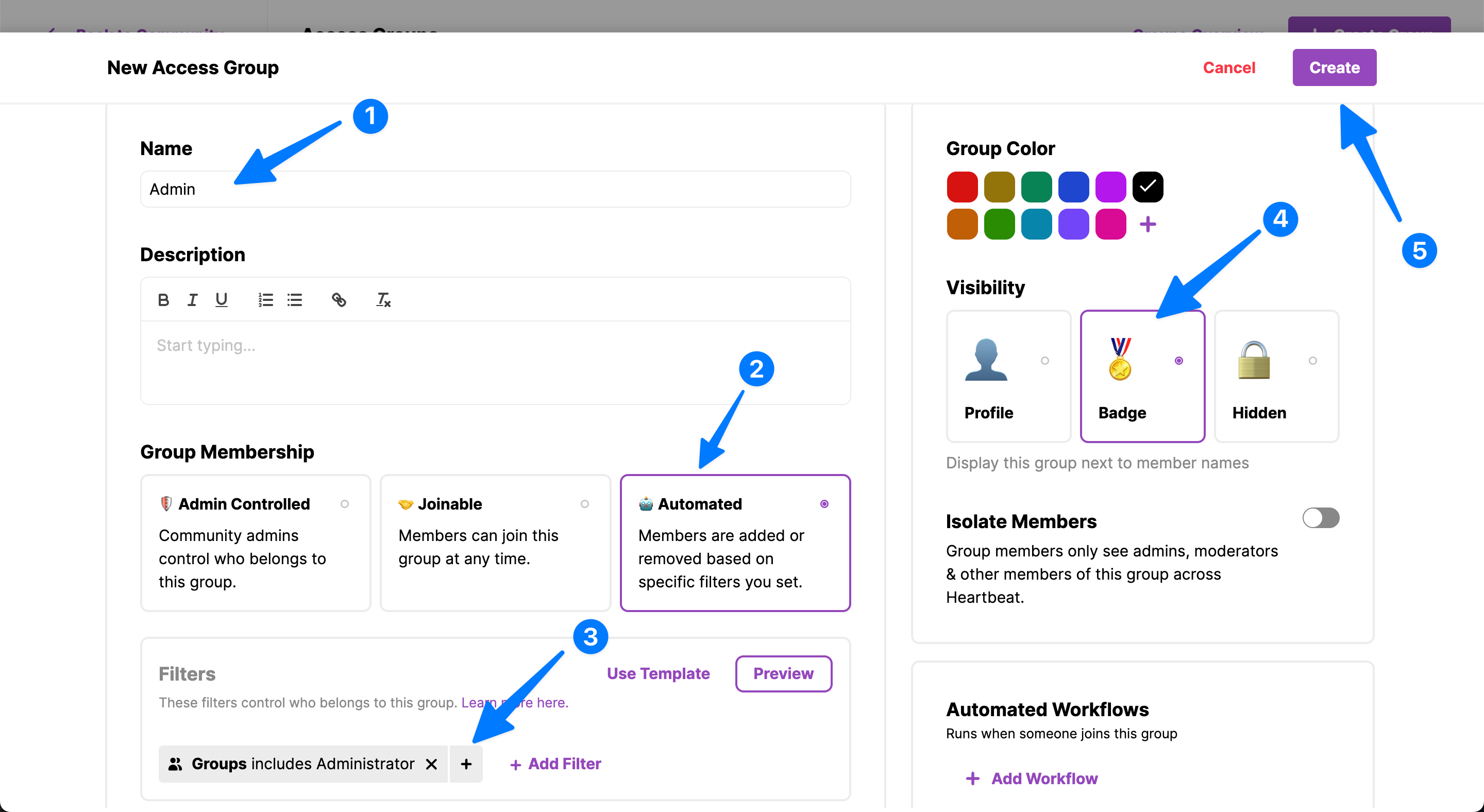
Task: Set visibility to Hidden
Action: coord(1275,376)
